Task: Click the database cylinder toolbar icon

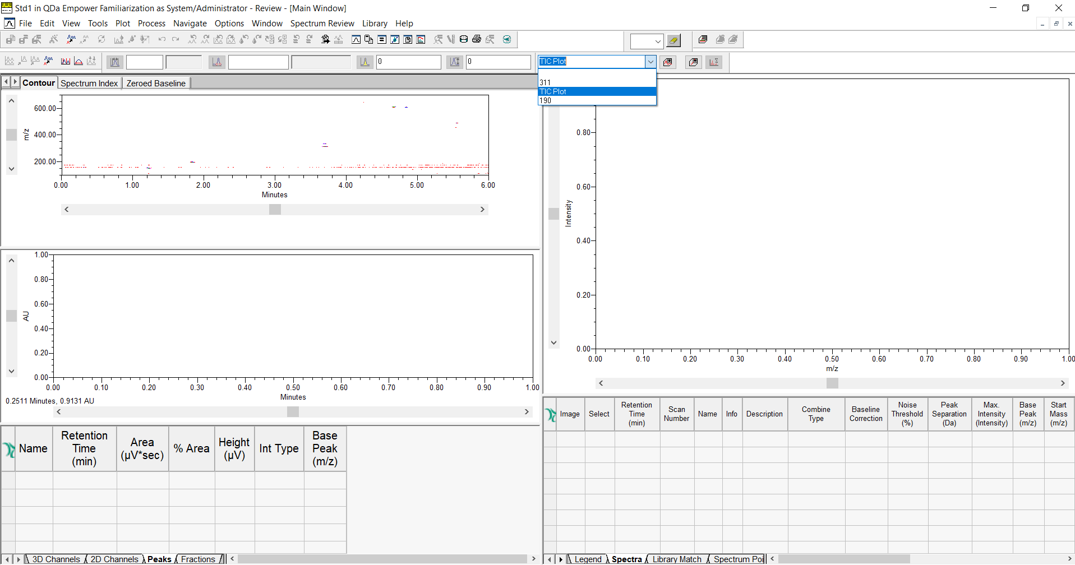Action: coord(463,40)
